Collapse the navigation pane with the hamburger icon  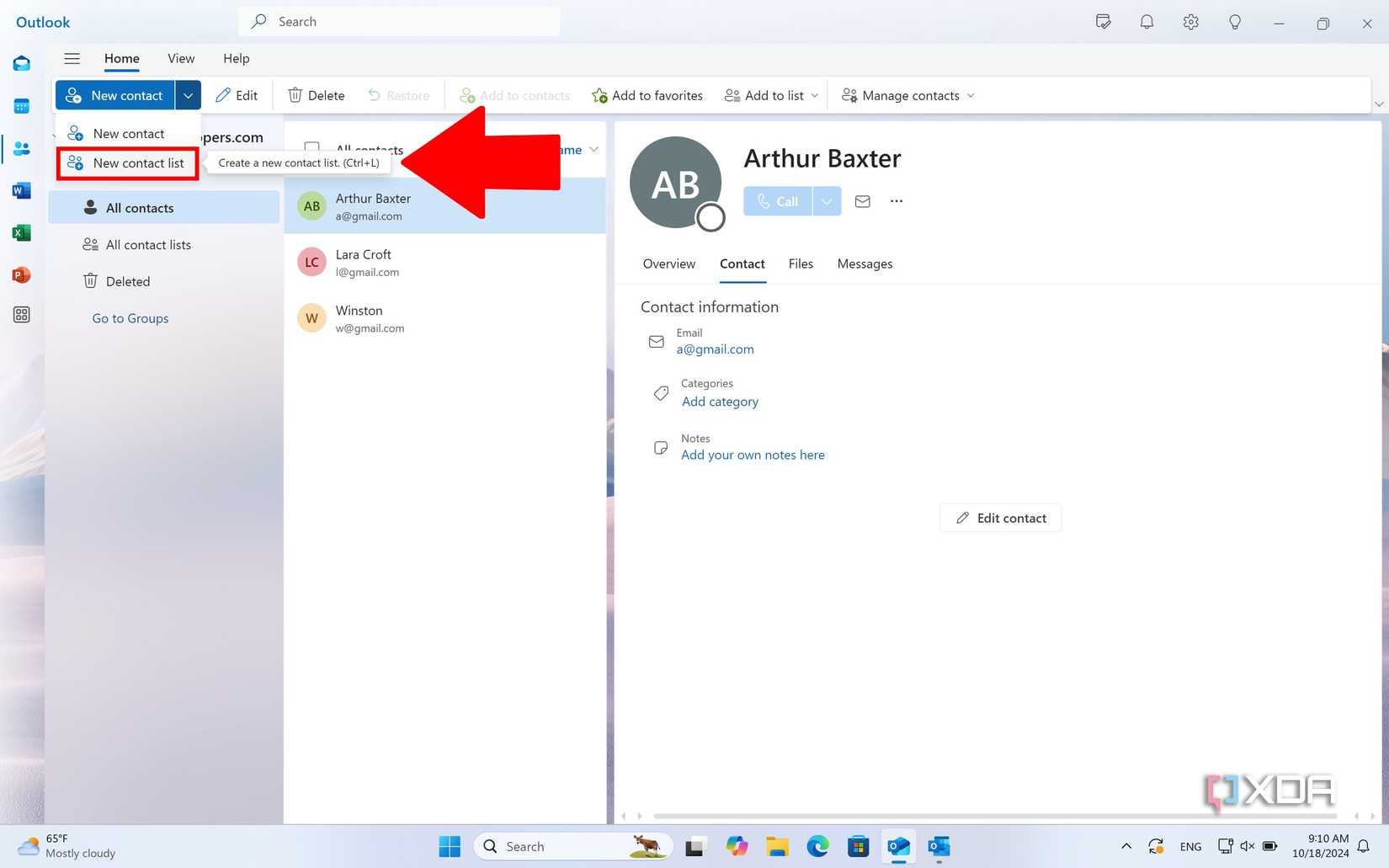pyautogui.click(x=72, y=58)
